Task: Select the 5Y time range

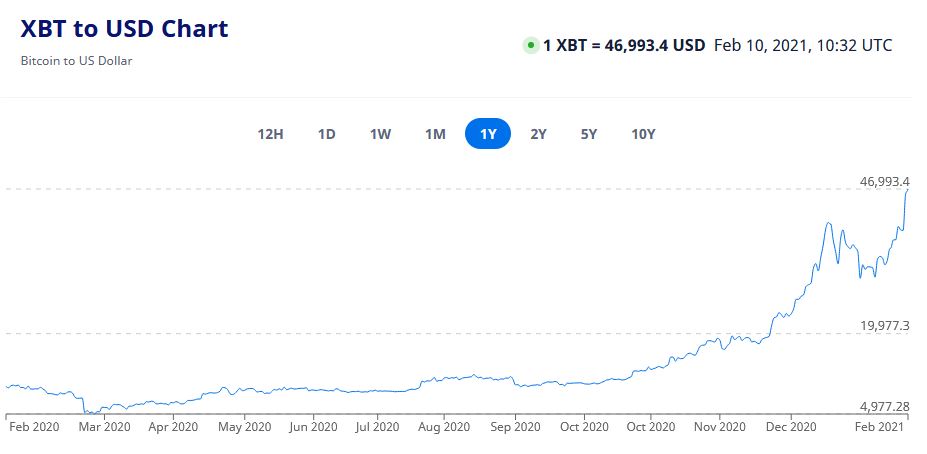Action: (588, 134)
